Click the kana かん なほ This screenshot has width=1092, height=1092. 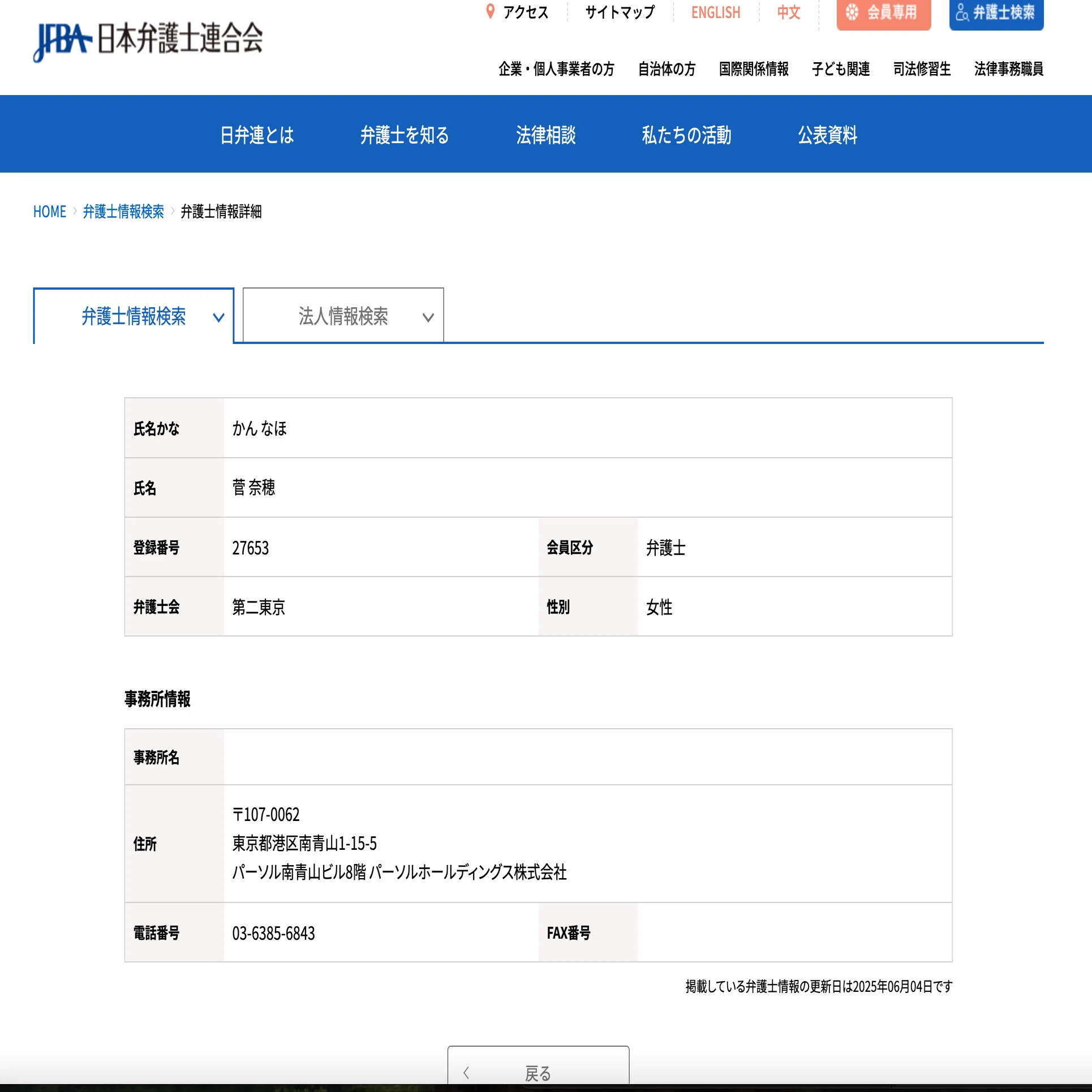click(260, 428)
